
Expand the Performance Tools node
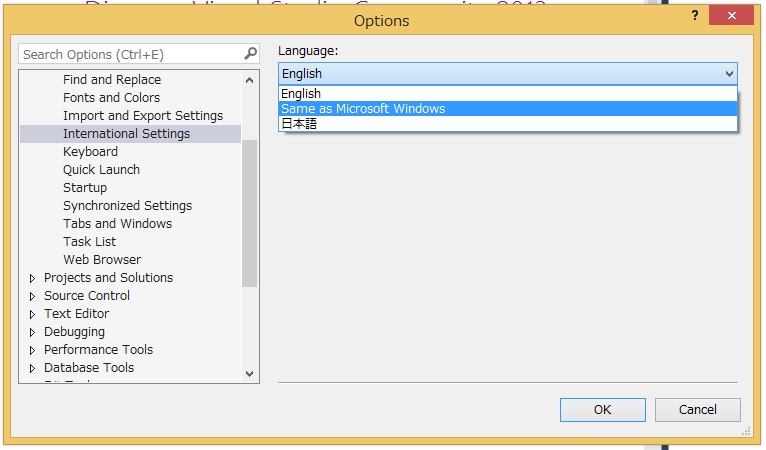coord(32,350)
